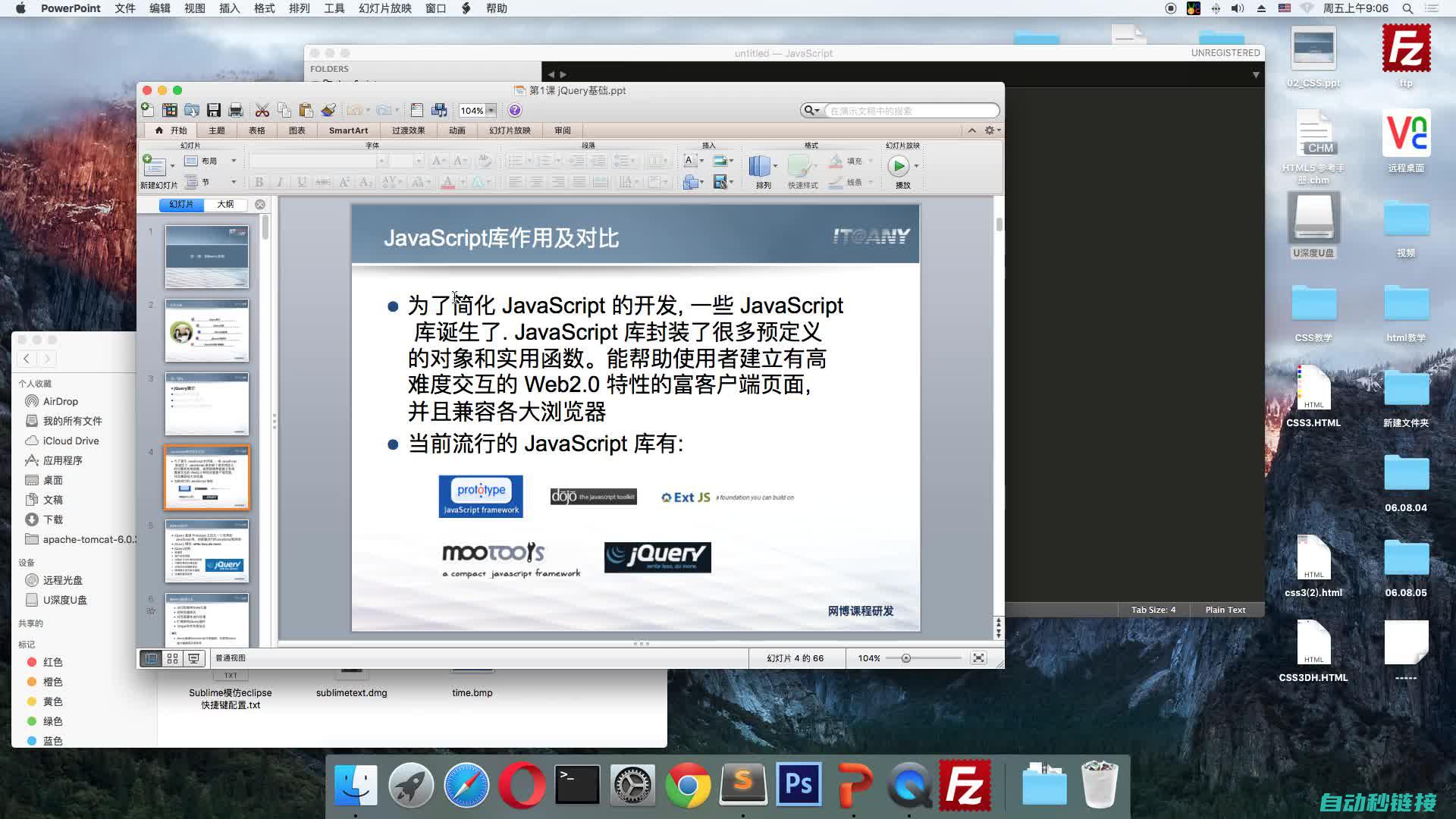Switch to the 主题 ribbon tab

217,130
